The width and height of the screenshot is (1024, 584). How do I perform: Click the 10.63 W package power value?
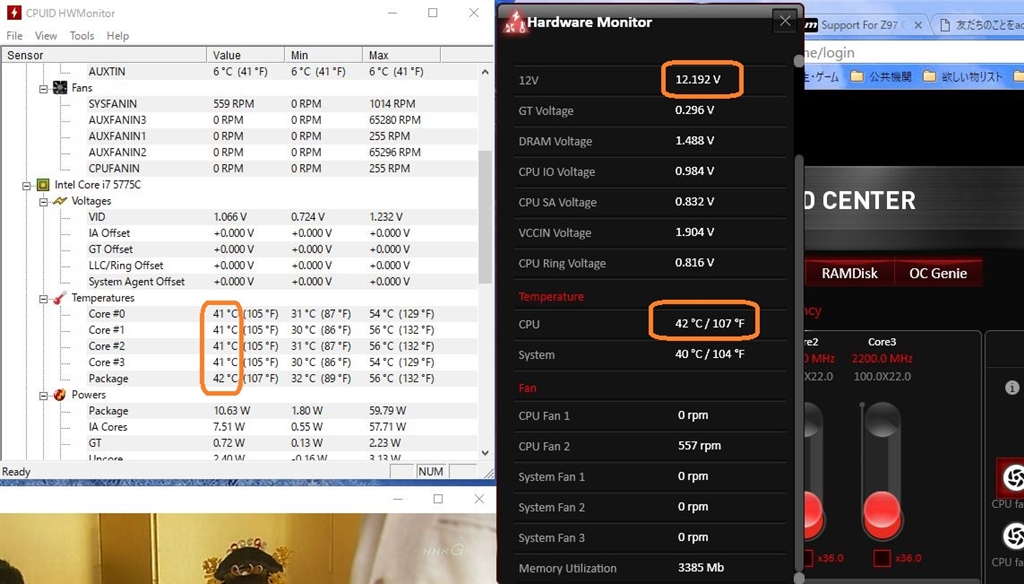[232, 411]
